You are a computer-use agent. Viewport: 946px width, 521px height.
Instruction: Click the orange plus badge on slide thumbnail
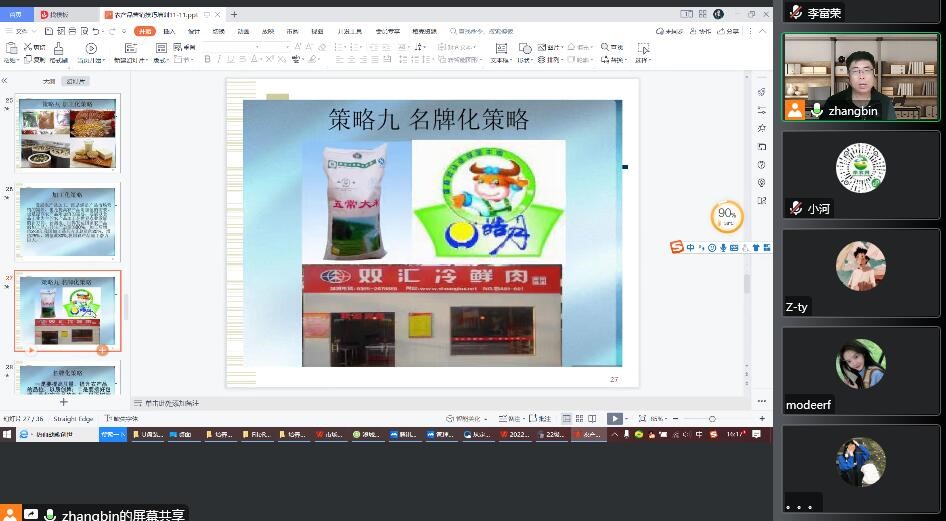[102, 350]
